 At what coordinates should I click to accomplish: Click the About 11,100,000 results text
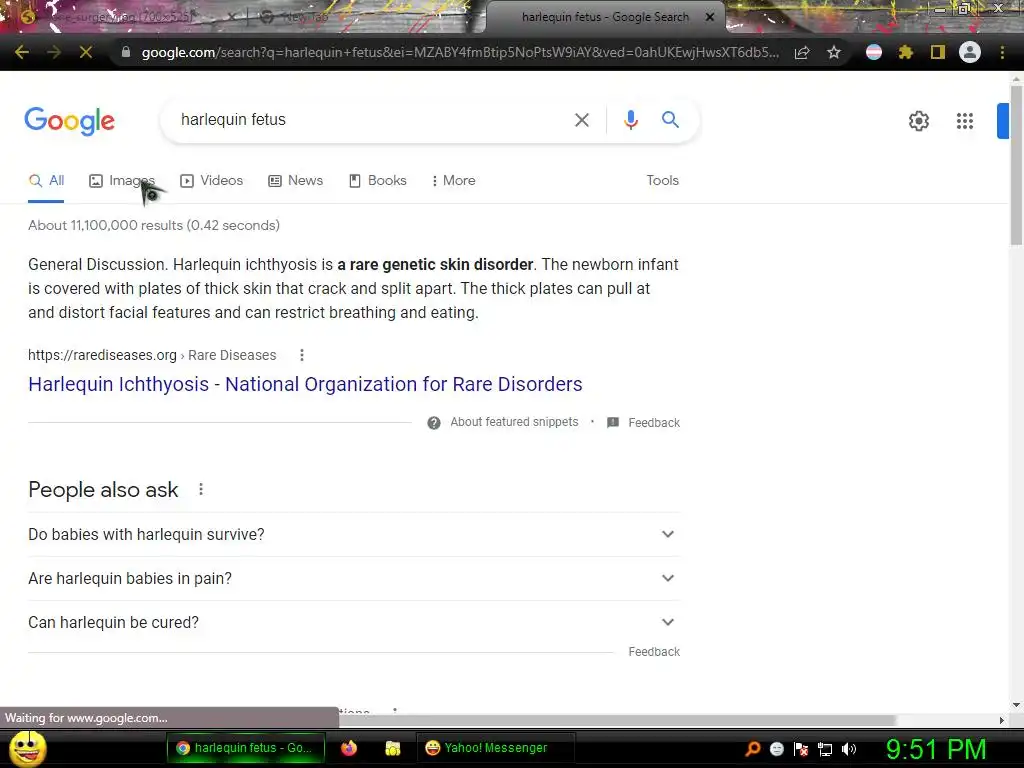(x=153, y=225)
